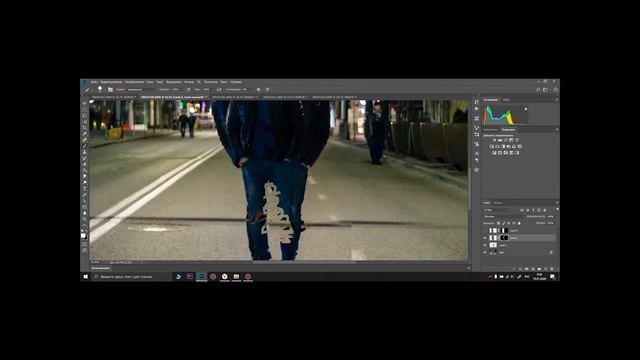Click the Windows taskbar search box
The height and width of the screenshot is (360, 640).
(131, 276)
